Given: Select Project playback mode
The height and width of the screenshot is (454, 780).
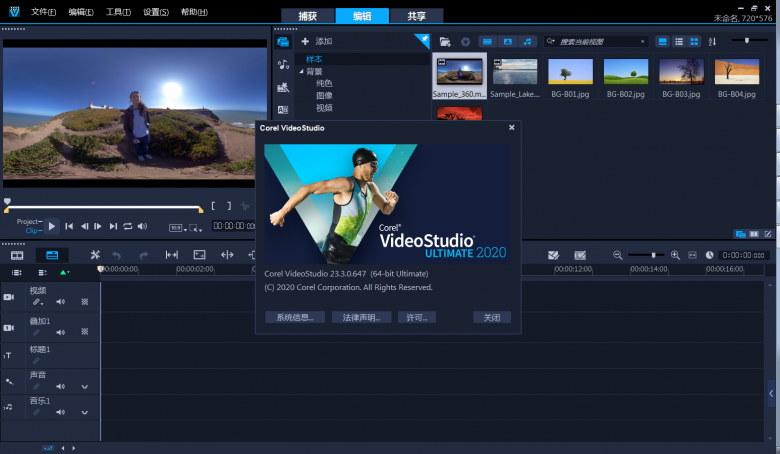Looking at the screenshot, I should 28,222.
